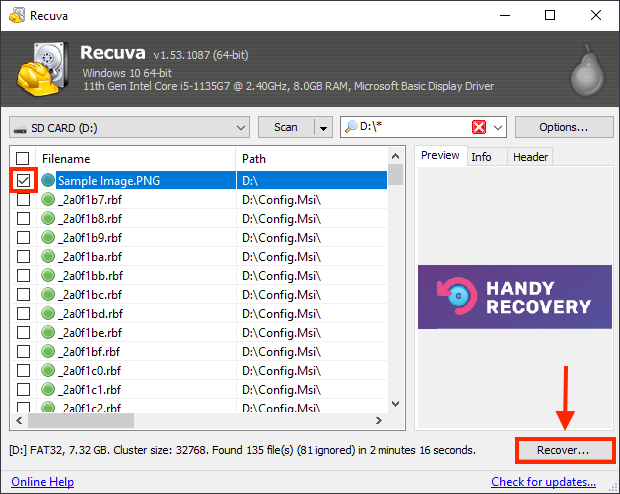Image resolution: width=620 pixels, height=494 pixels.
Task: Click the Piriform pear logo icon
Action: (x=587, y=70)
